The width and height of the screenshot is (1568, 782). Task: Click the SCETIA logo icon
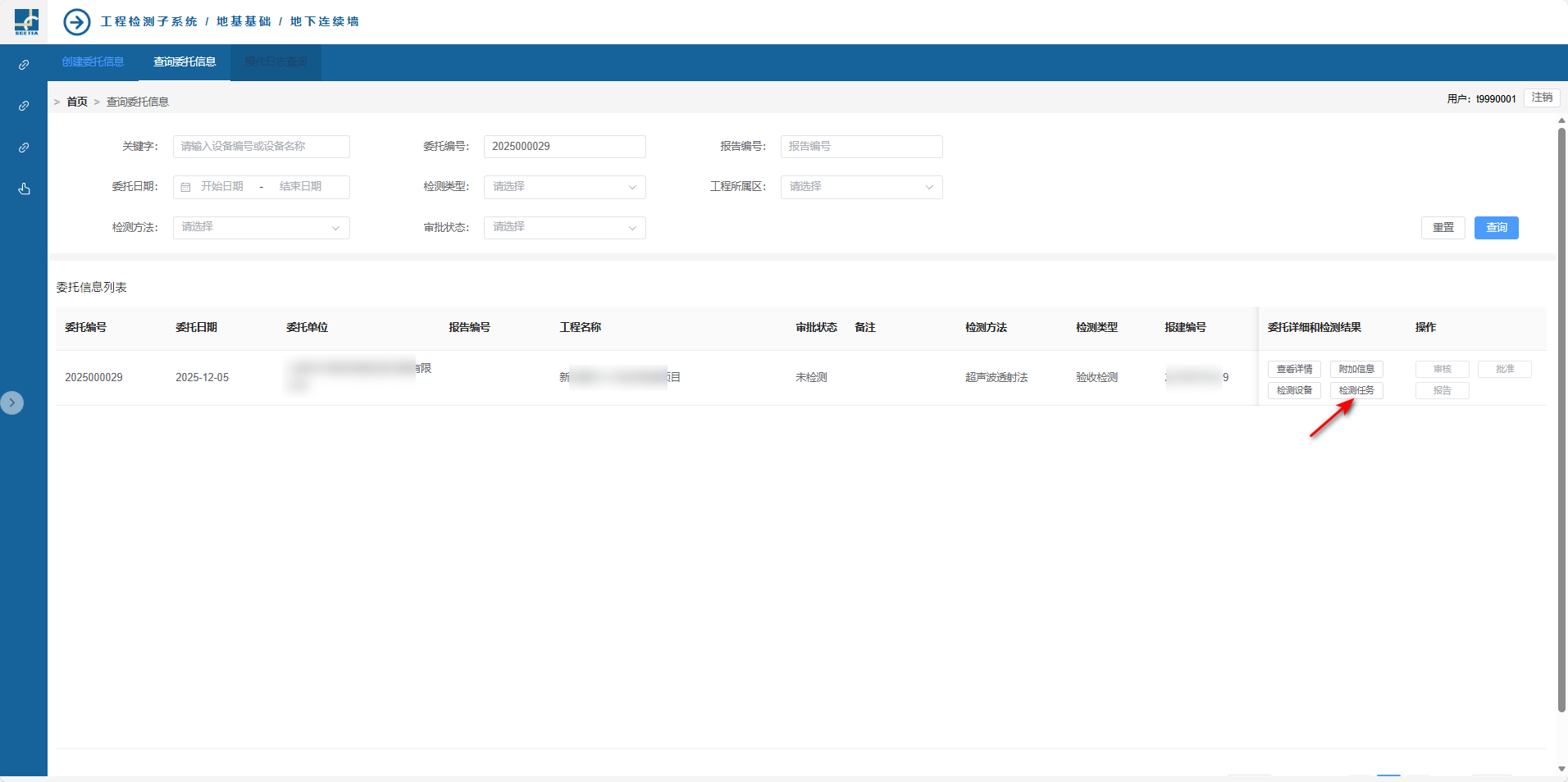point(26,21)
